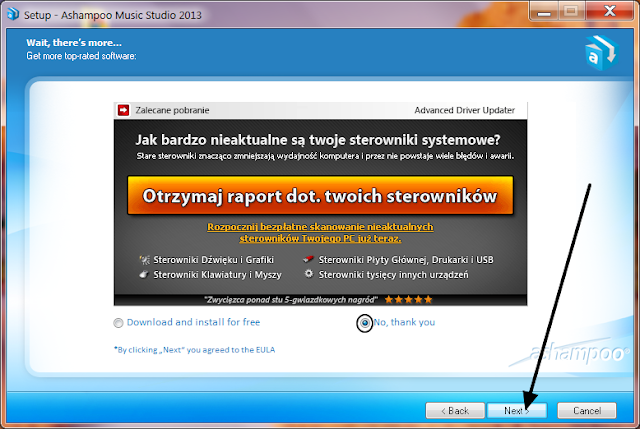The width and height of the screenshot is (640, 429).
Task: Click the Jak bardzo nieaktualne headline text
Action: pos(319,139)
